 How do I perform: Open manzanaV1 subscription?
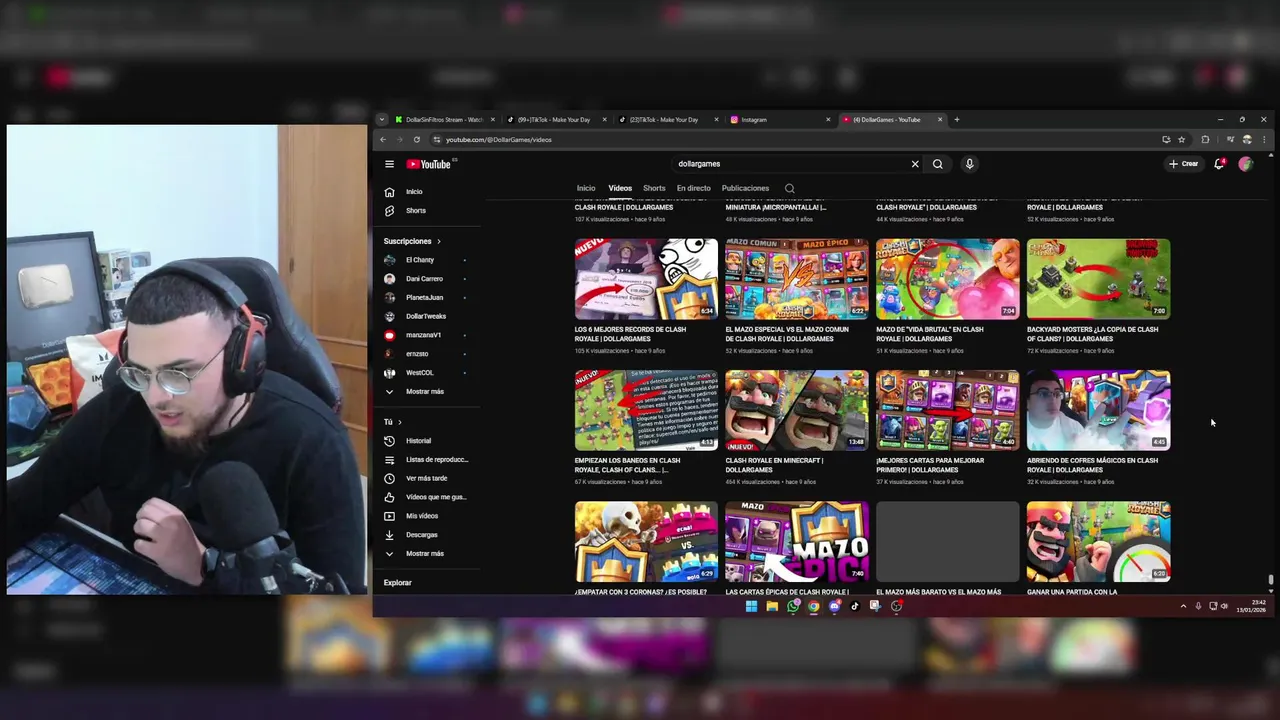(426, 335)
